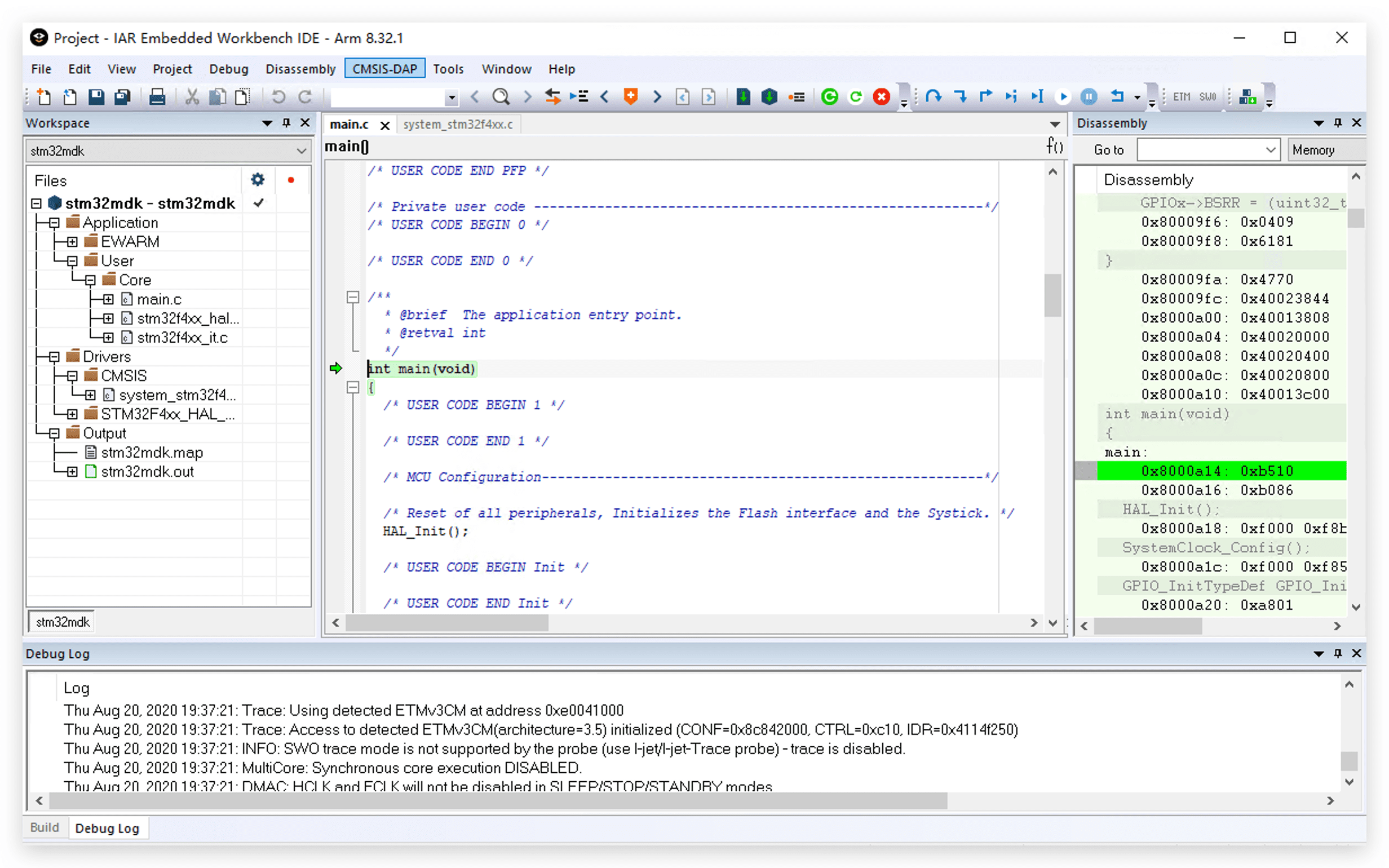Image resolution: width=1389 pixels, height=868 pixels.
Task: Click the Go (run) play icon
Action: tap(1063, 96)
